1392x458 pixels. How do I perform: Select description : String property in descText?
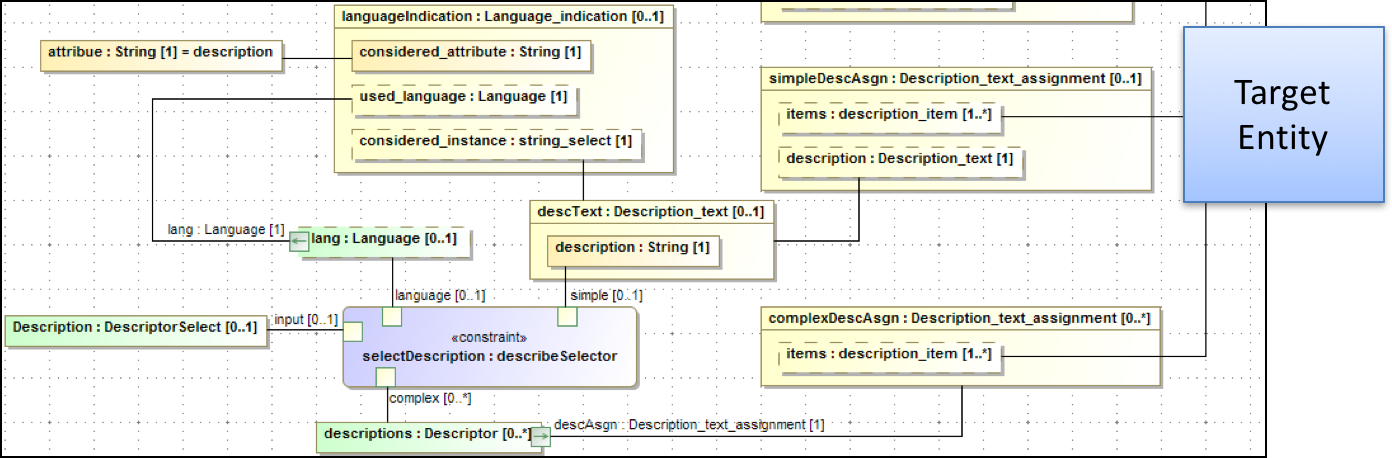coord(632,248)
